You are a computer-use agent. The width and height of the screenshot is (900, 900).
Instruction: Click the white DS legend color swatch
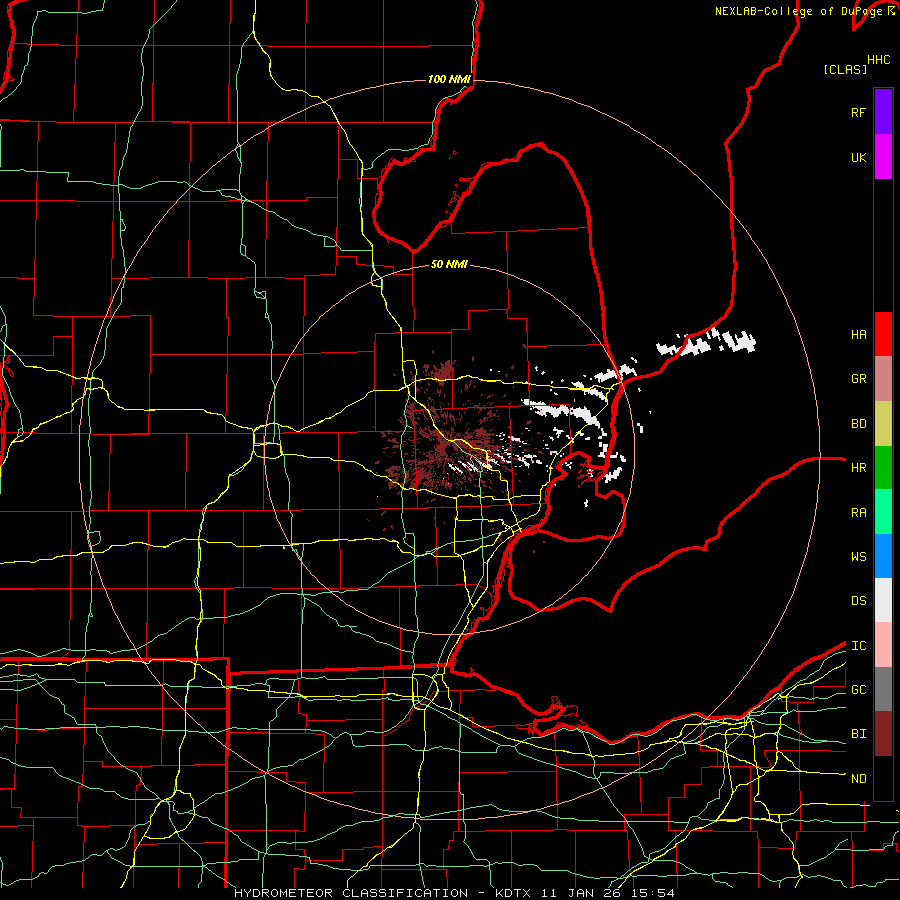click(x=883, y=600)
